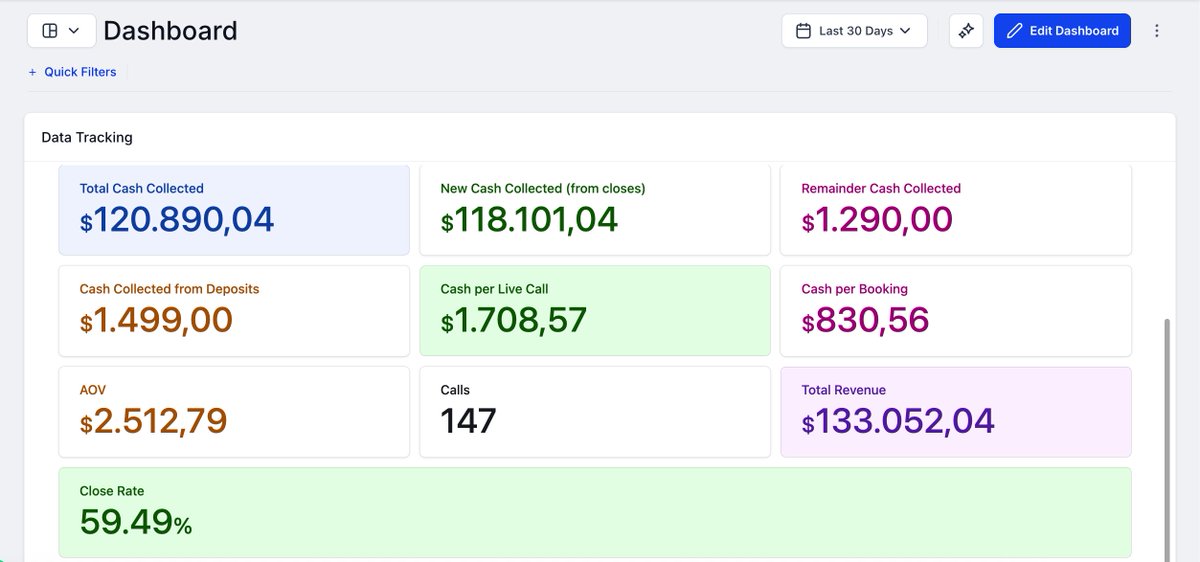Click the value $118.101,04
The height and width of the screenshot is (562, 1200).
(530, 219)
